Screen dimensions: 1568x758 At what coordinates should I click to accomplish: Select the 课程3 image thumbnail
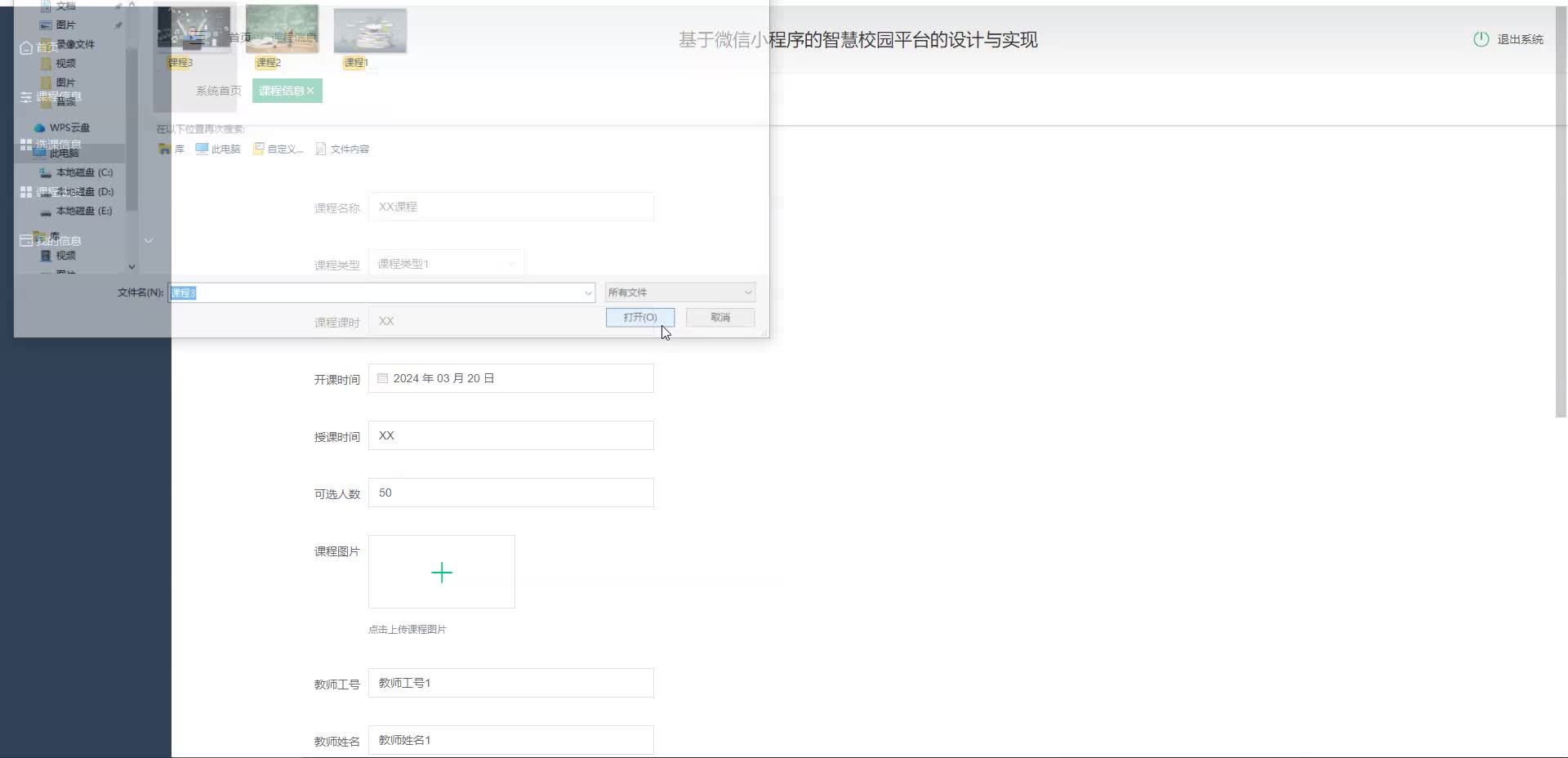[194, 30]
